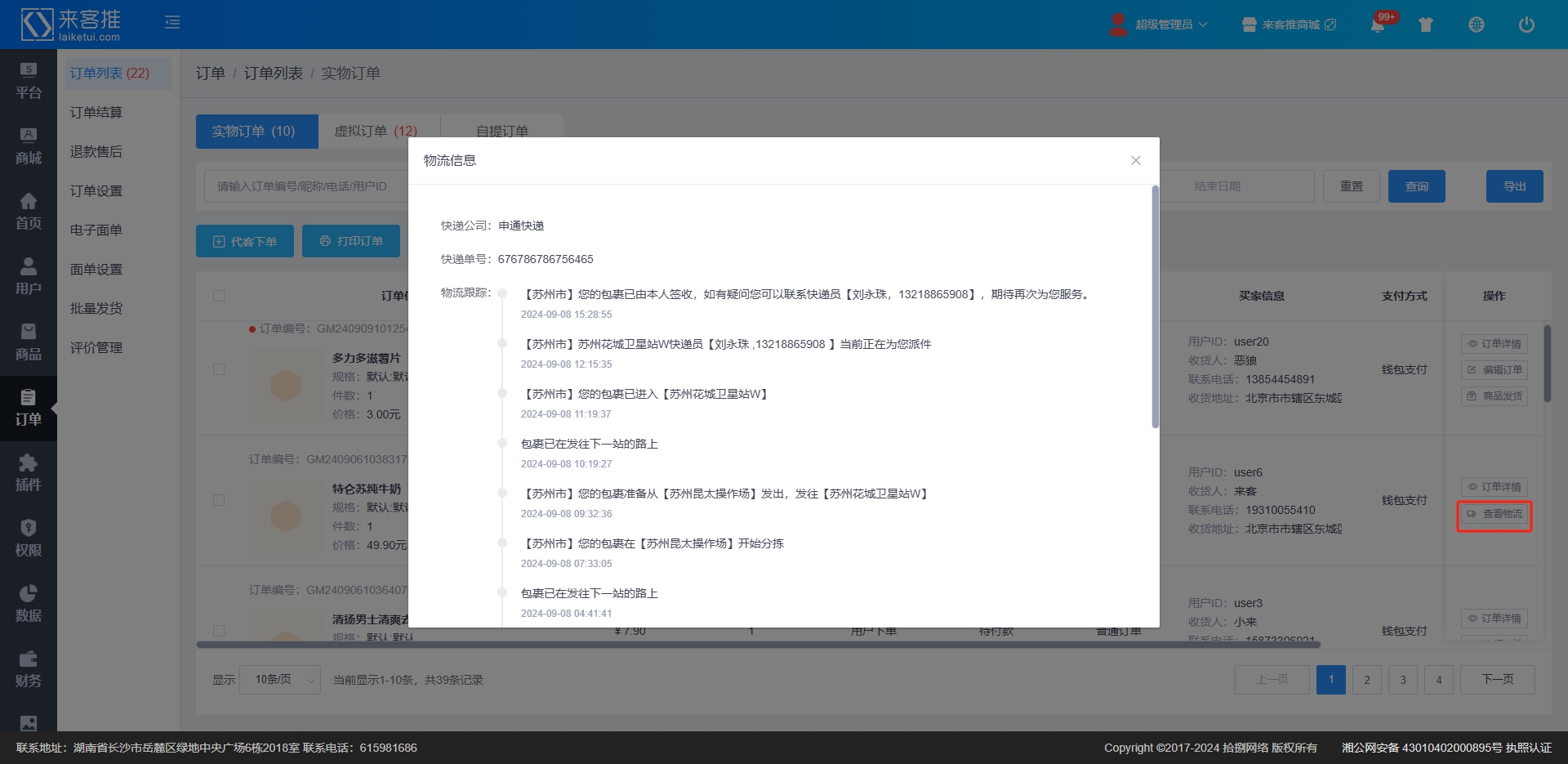Switch to the 虚拟订单 tab

(376, 132)
